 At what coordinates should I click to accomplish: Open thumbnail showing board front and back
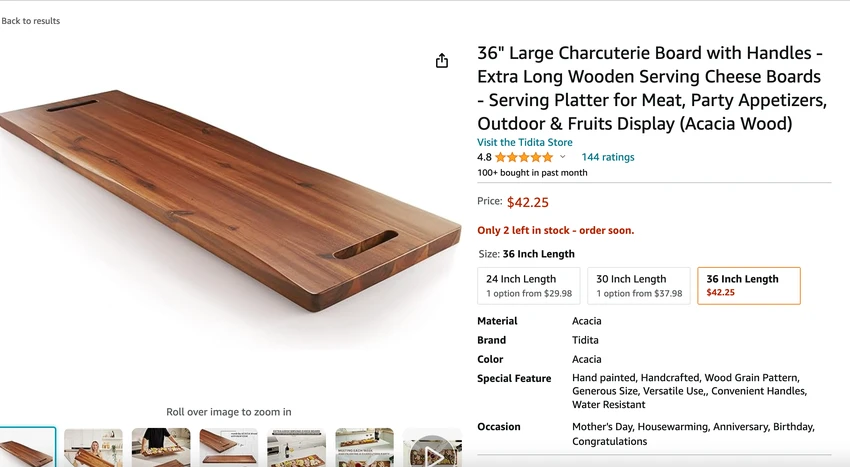229,447
